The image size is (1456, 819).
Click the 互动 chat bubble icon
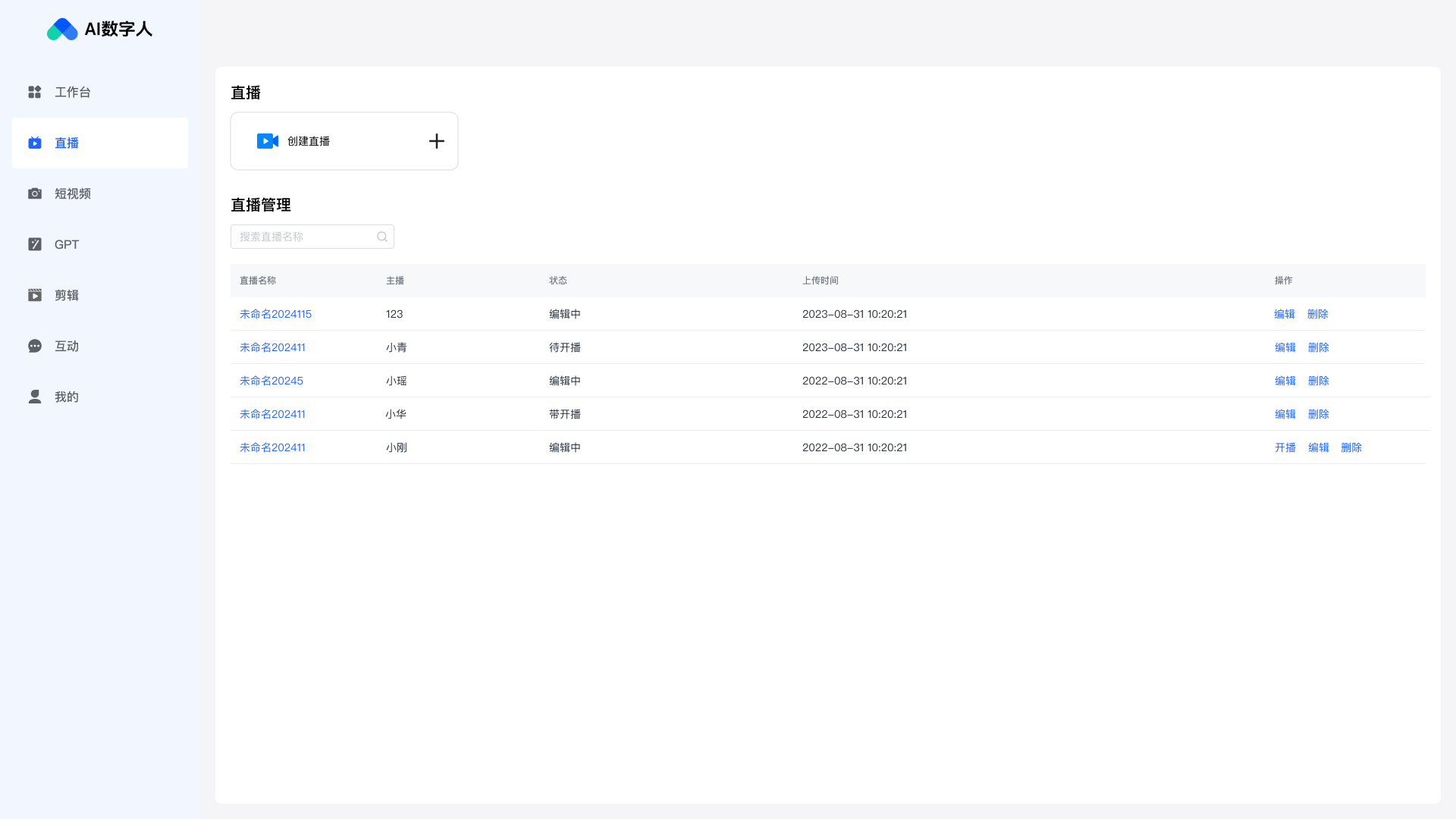coord(35,346)
